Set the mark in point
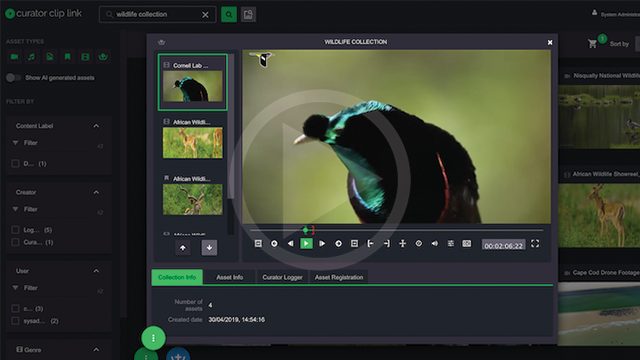This screenshot has height=360, width=640. coord(370,244)
